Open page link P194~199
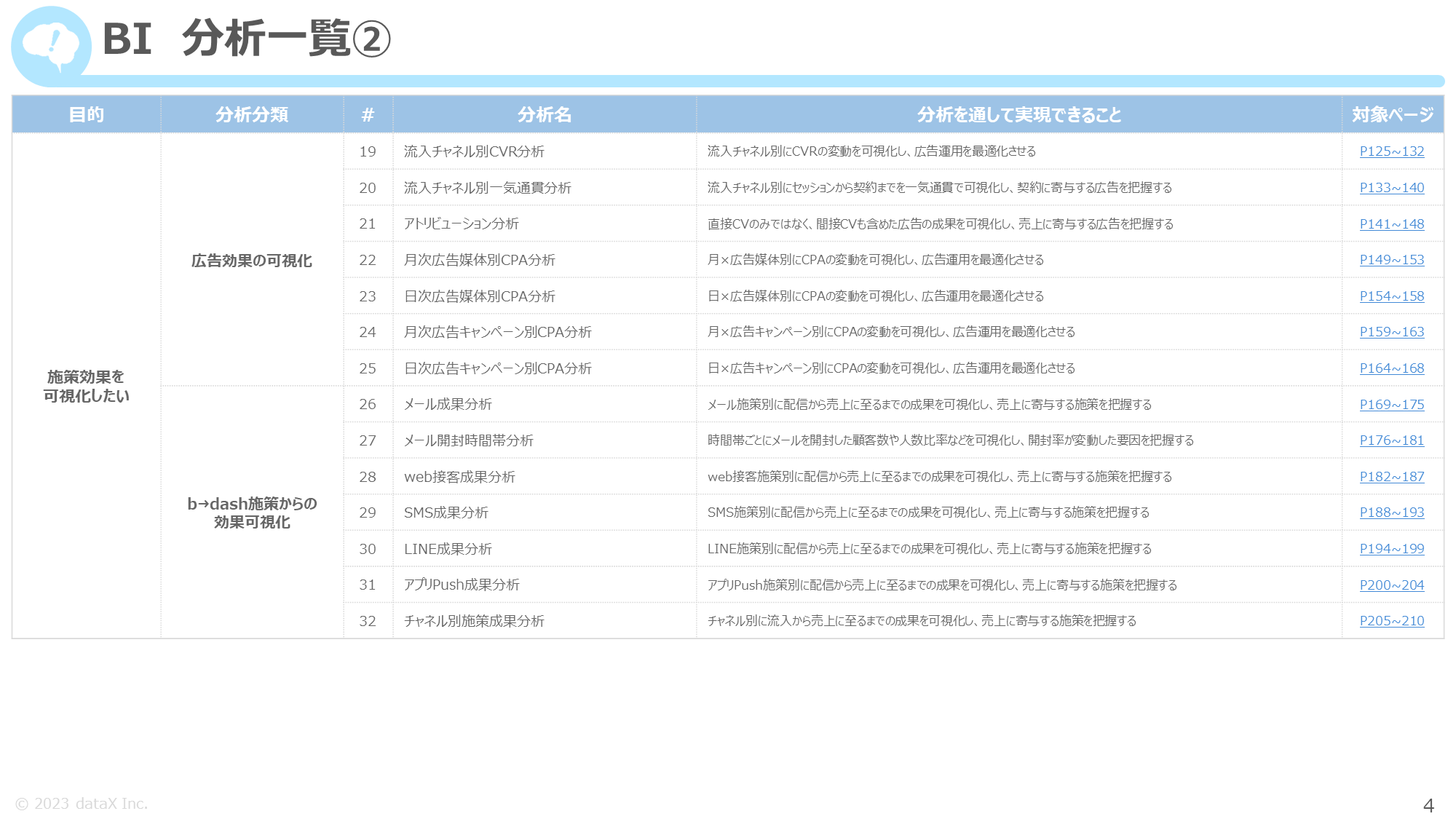 point(1391,549)
